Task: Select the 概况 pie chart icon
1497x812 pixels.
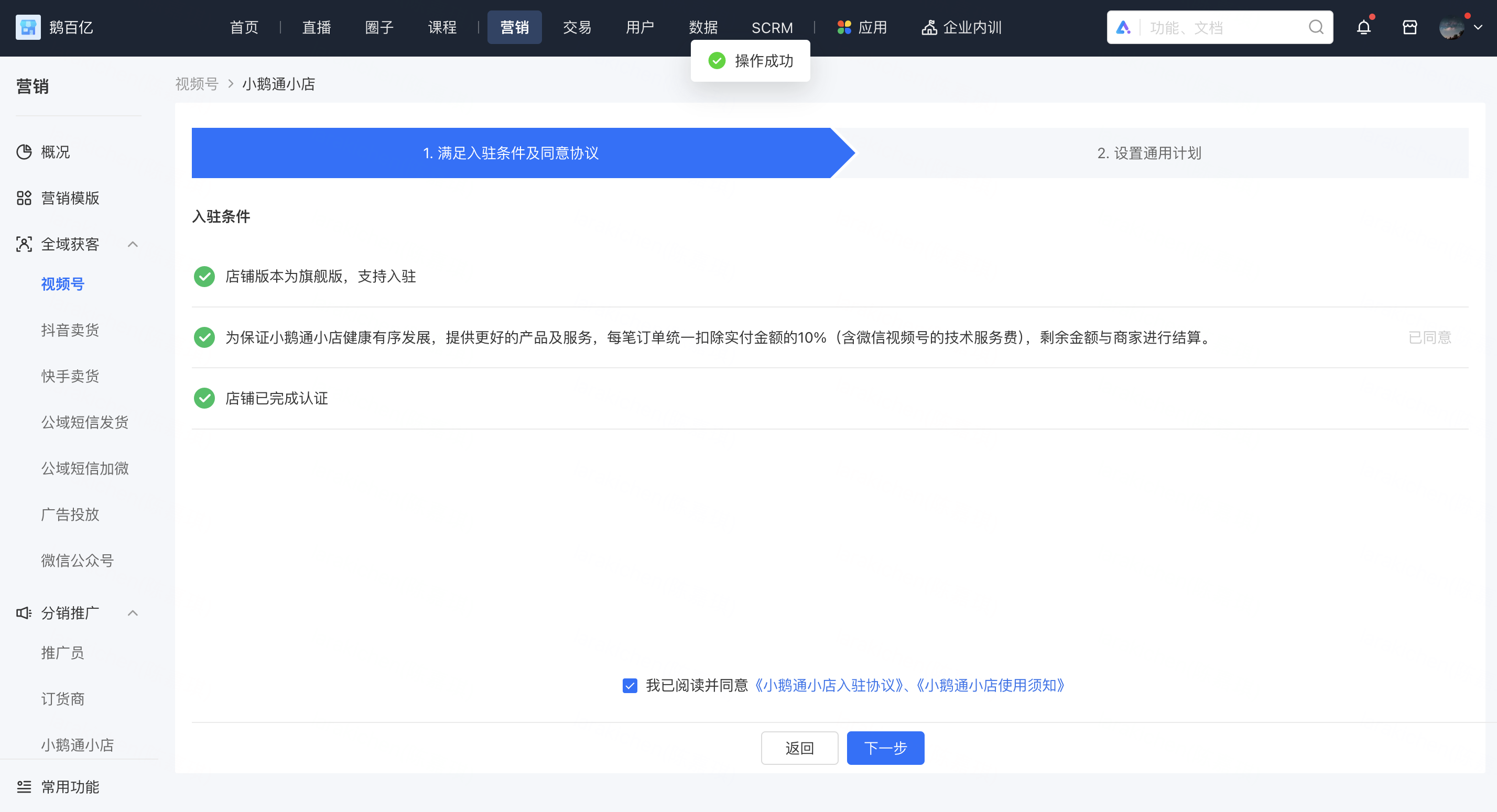Action: tap(24, 152)
